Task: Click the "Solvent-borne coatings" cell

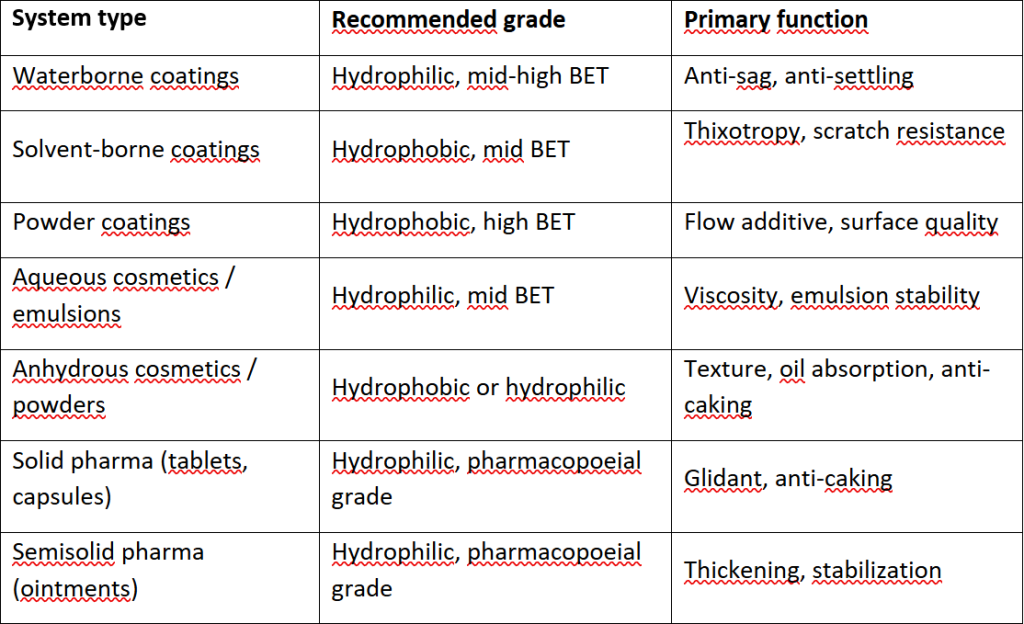Action: click(136, 150)
